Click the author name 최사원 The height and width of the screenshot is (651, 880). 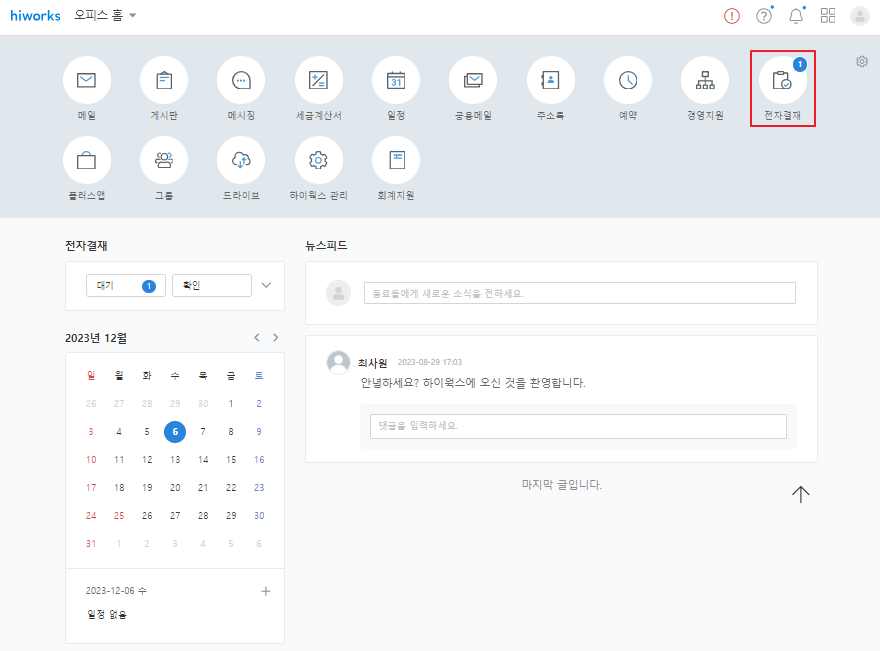(x=373, y=363)
